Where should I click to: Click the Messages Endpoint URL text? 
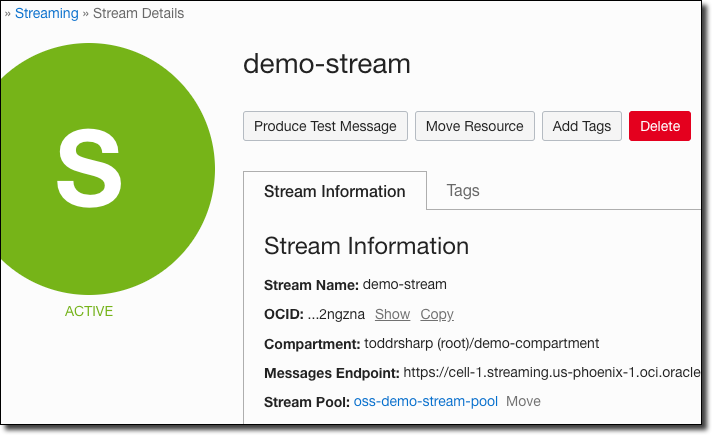click(x=550, y=373)
